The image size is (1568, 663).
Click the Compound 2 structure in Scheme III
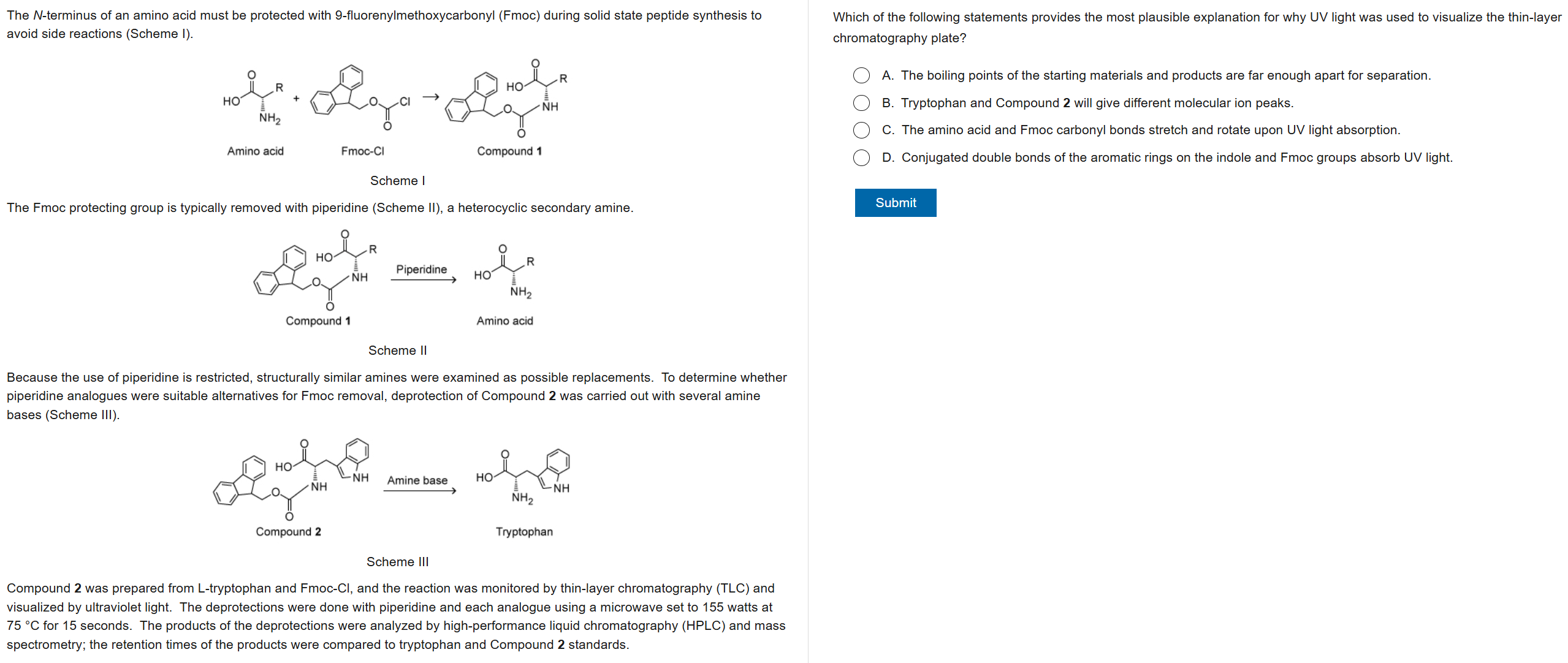(x=292, y=478)
